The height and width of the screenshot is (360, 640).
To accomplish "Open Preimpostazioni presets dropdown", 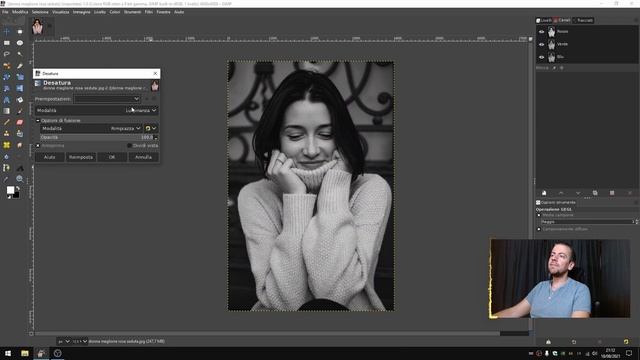I will 107,99.
